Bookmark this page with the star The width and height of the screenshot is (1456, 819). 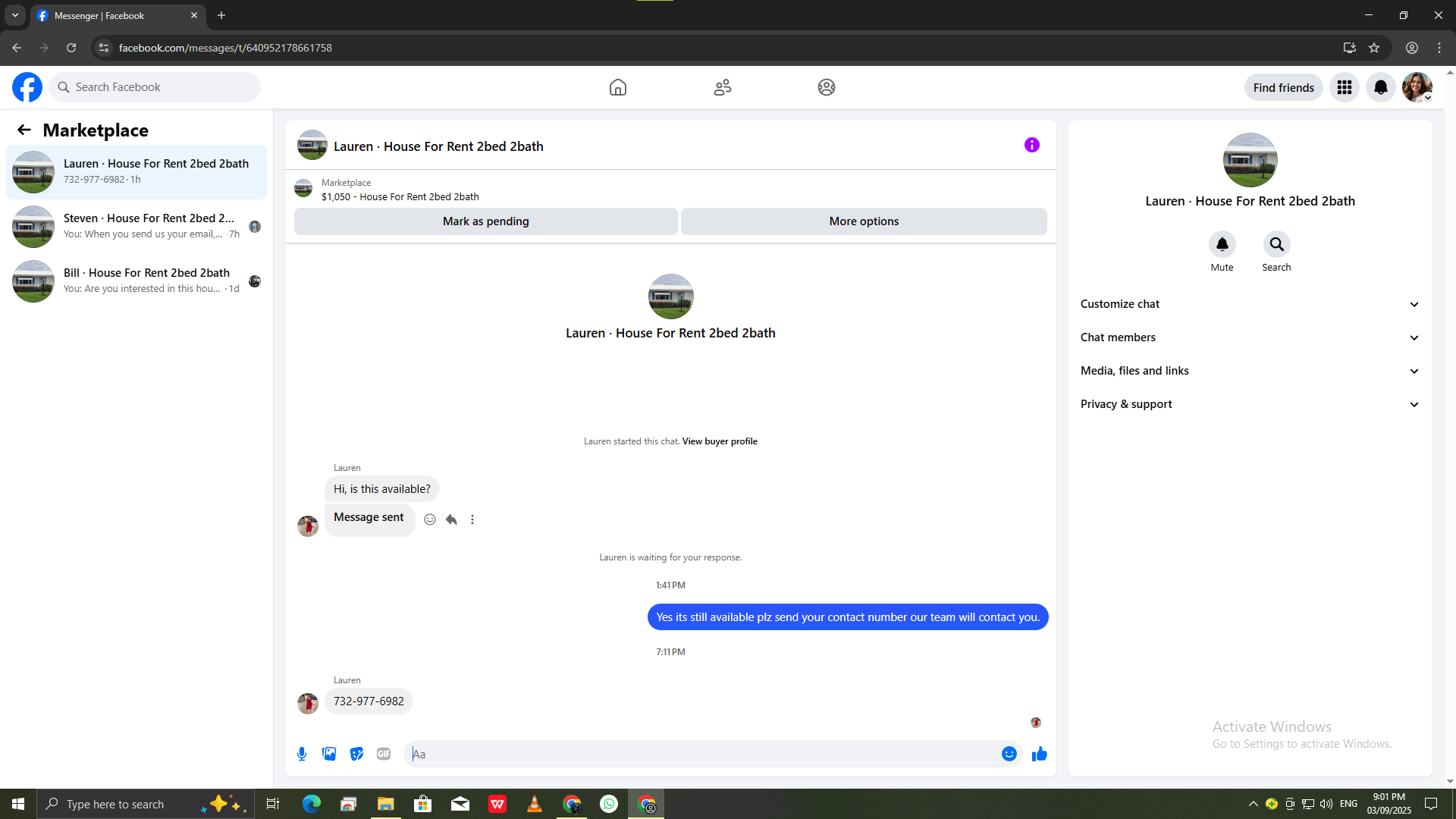[1374, 48]
